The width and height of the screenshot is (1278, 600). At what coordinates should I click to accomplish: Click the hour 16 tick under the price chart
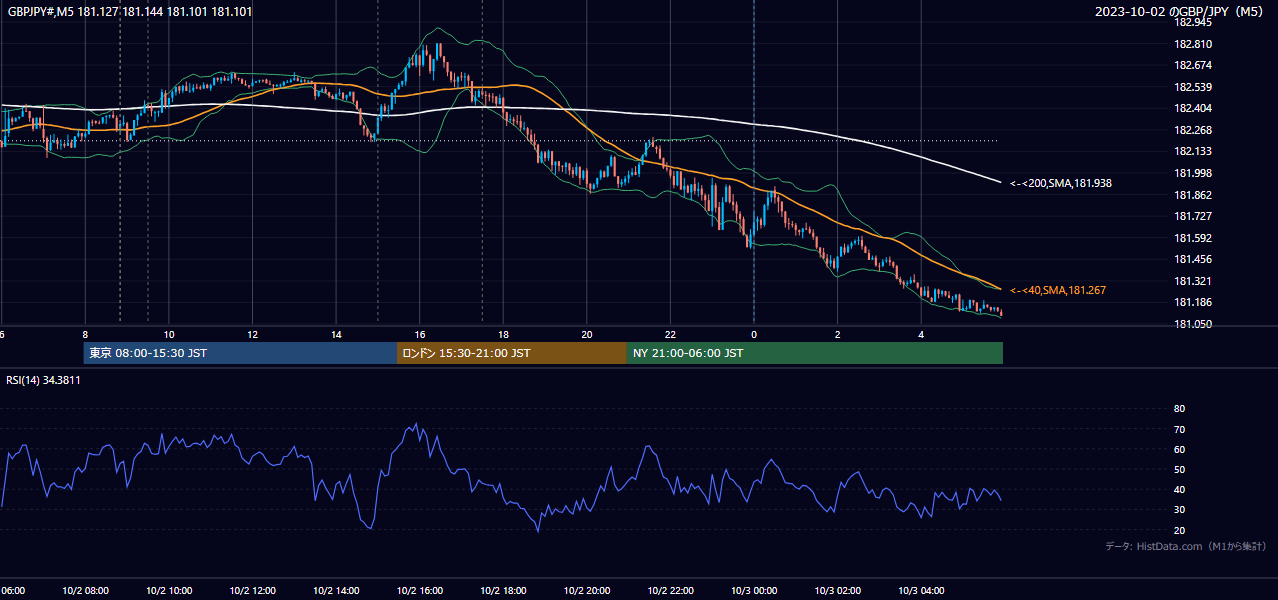(x=420, y=334)
